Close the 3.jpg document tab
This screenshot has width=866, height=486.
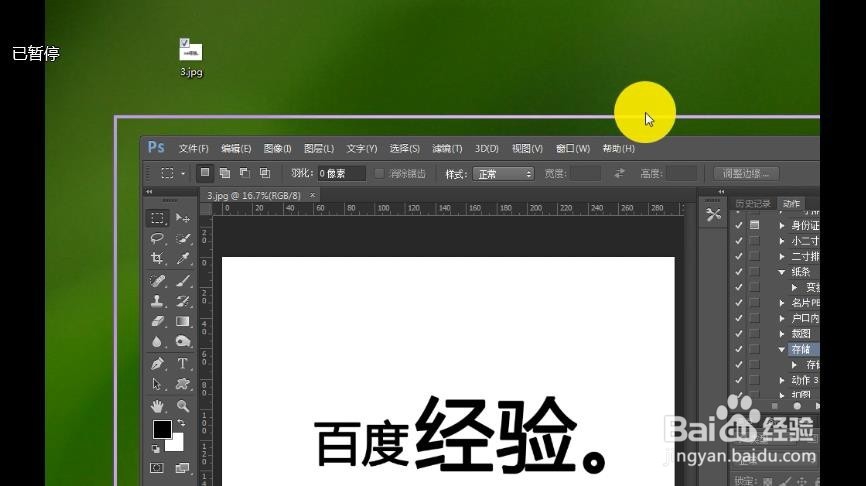tap(312, 195)
